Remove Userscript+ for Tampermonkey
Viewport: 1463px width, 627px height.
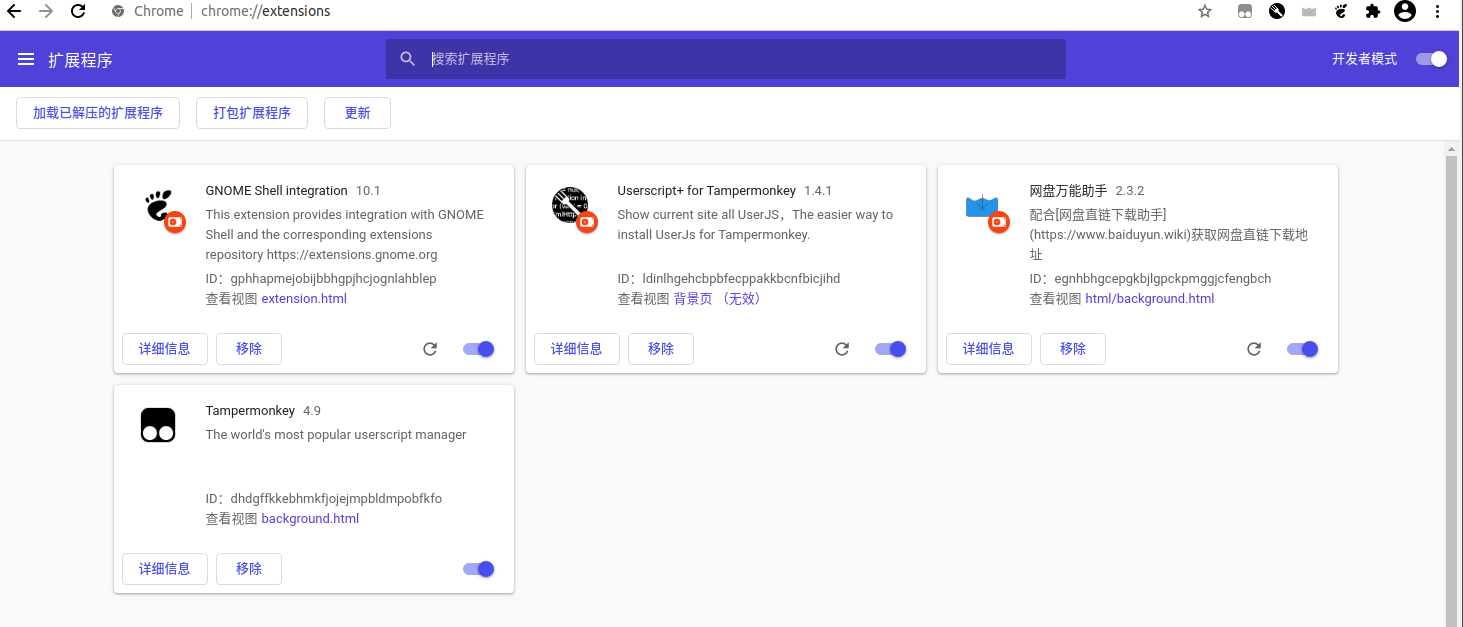[x=661, y=349]
